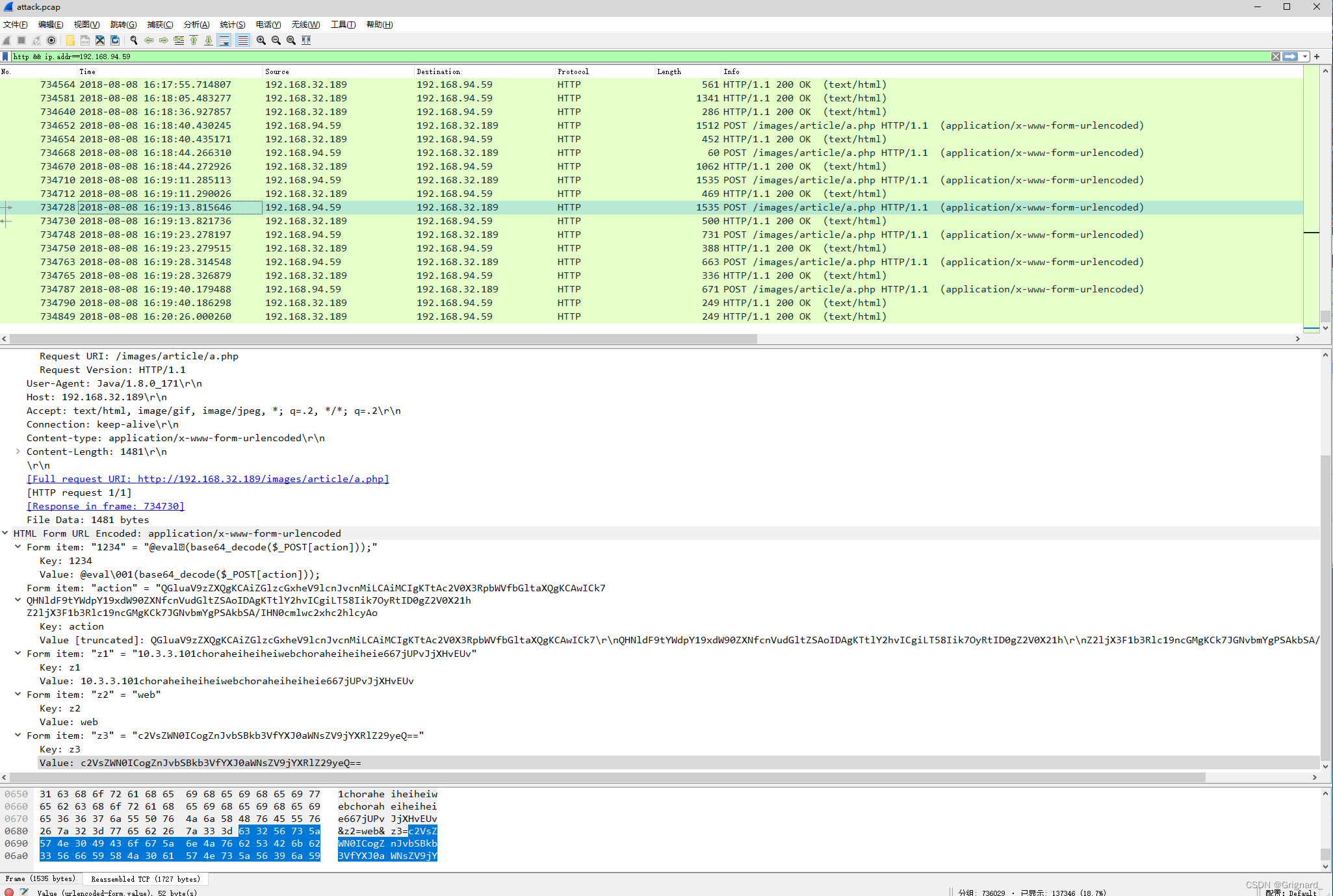Open capture options gear icon
Screen dimensions: 1333x896
pos(51,40)
